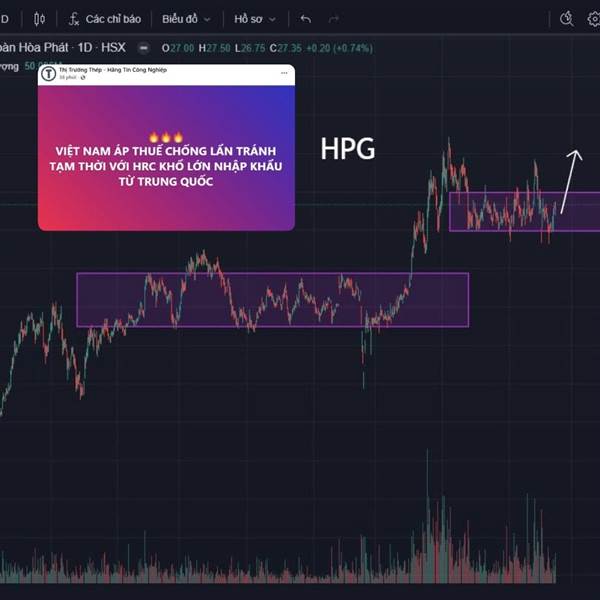Image resolution: width=600 pixels, height=600 pixels.
Task: Open the post's three-dot options menu
Action: 284,73
